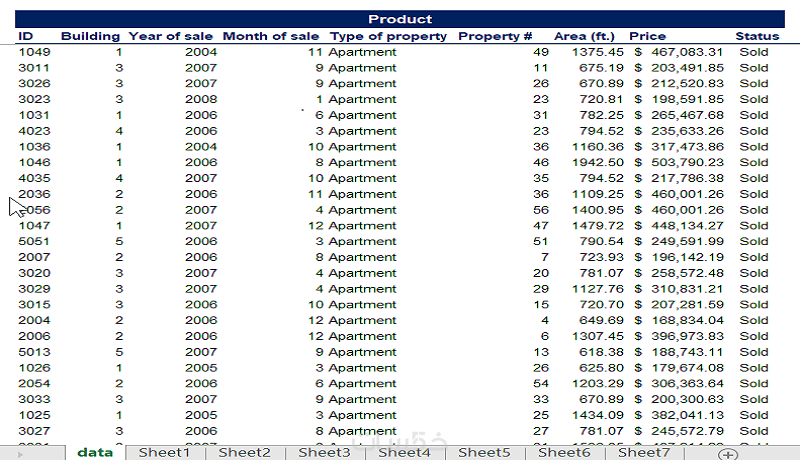Select property number 56 cell
Viewport: 800px width, 460px height.
[x=541, y=210]
